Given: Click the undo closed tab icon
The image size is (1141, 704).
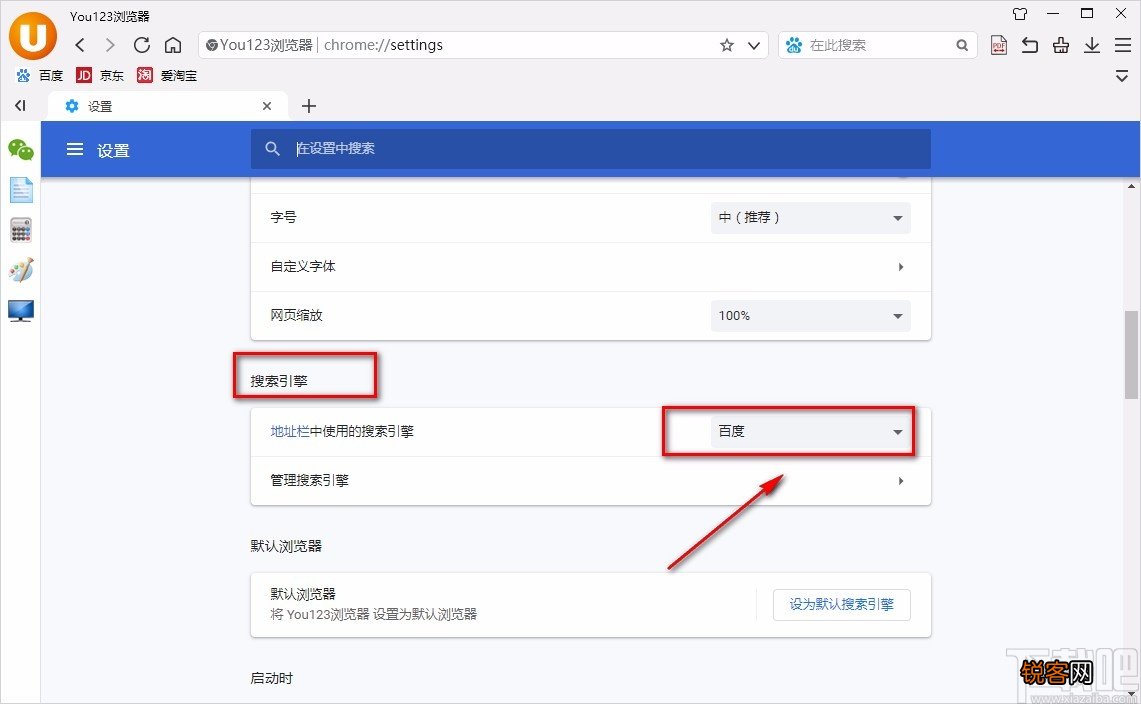Looking at the screenshot, I should point(1030,45).
